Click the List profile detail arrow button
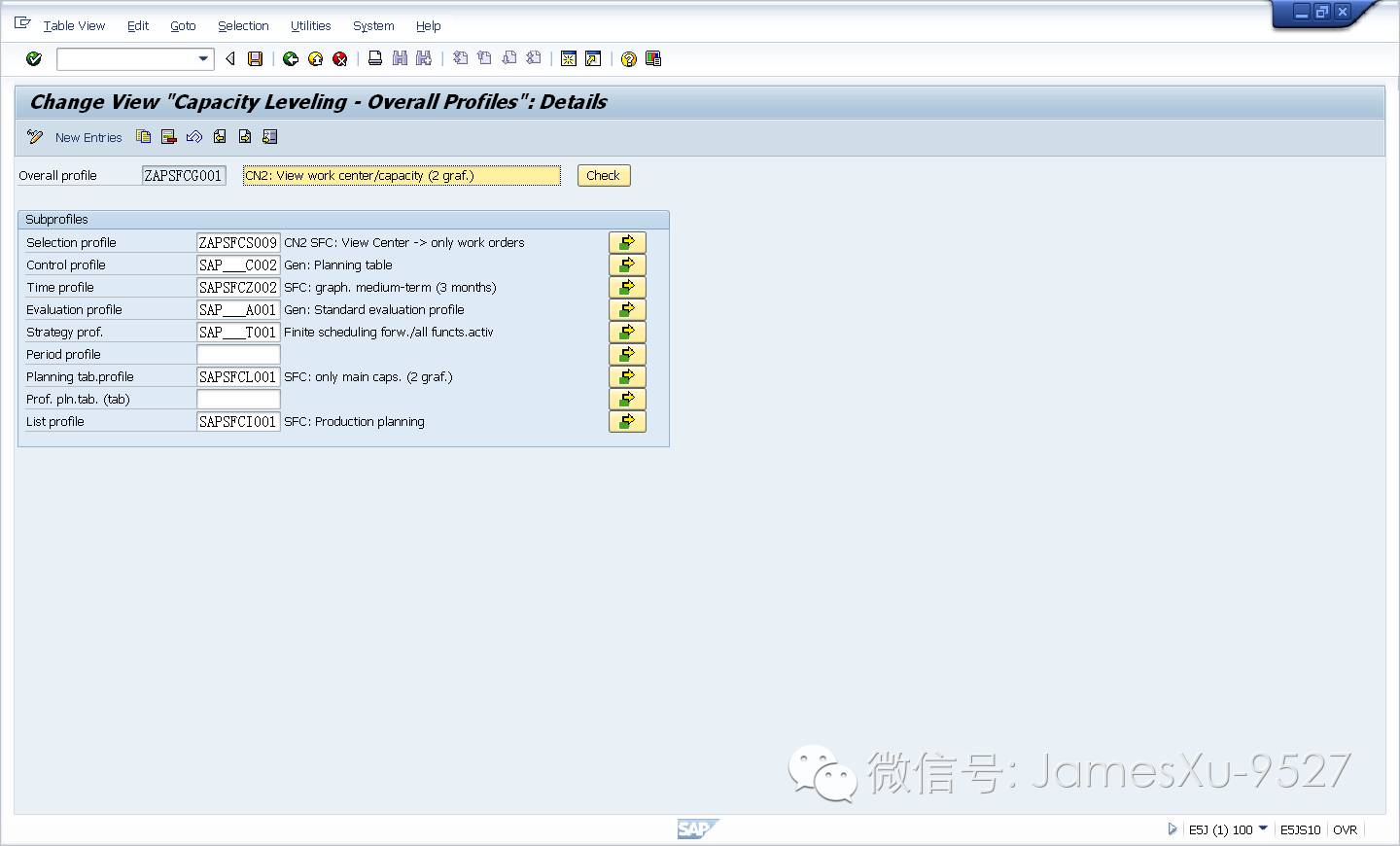 pos(627,422)
